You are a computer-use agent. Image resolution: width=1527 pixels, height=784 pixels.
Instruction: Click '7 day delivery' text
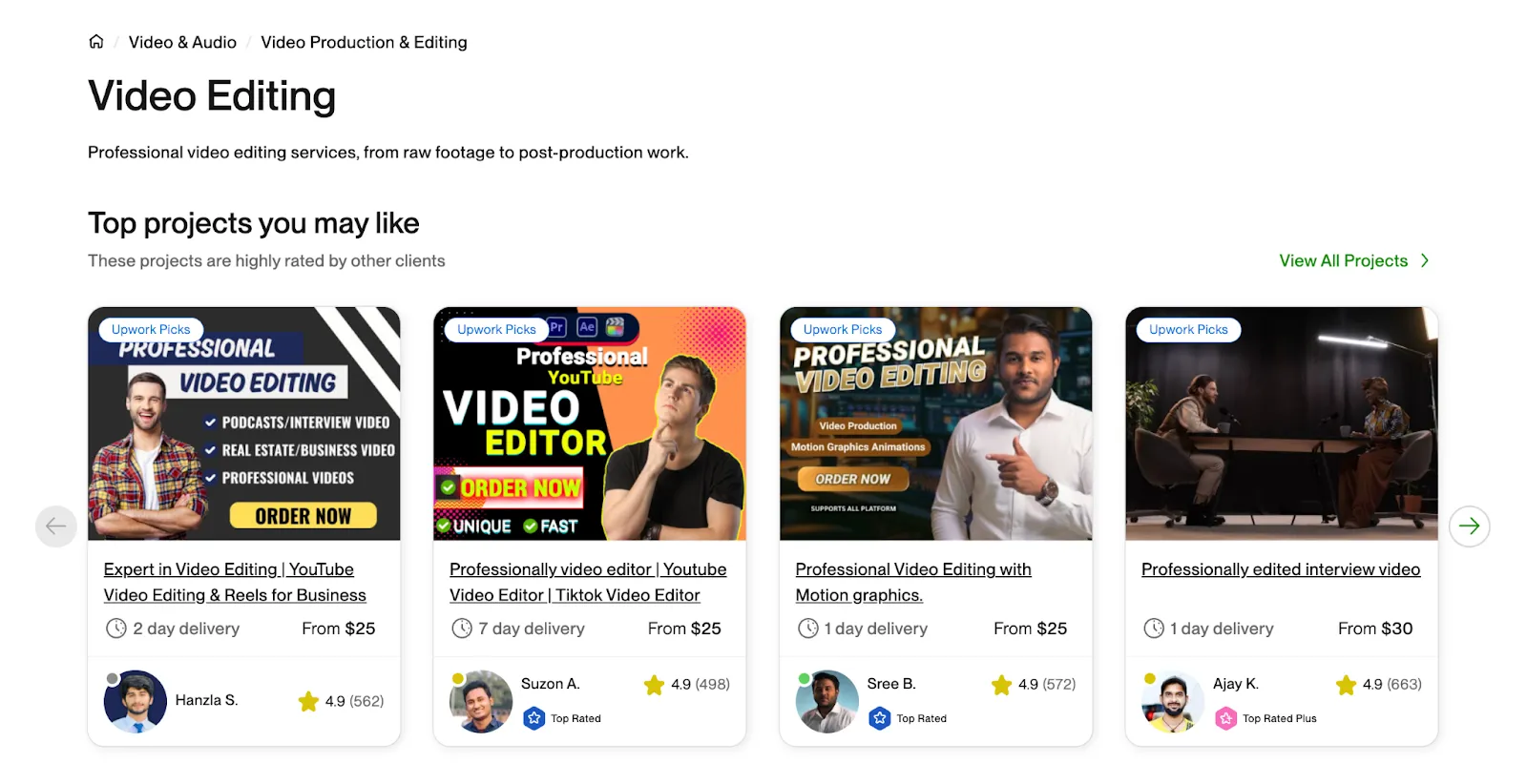pyautogui.click(x=532, y=629)
